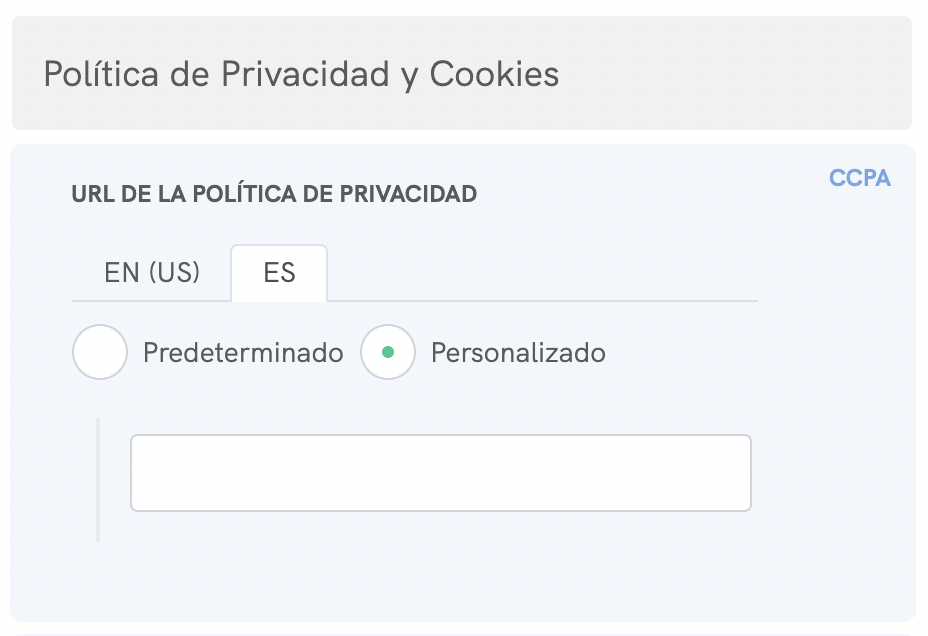Screen dimensions: 928x636
Task: Click the vertical bar left of the URL field
Action: click(x=98, y=480)
